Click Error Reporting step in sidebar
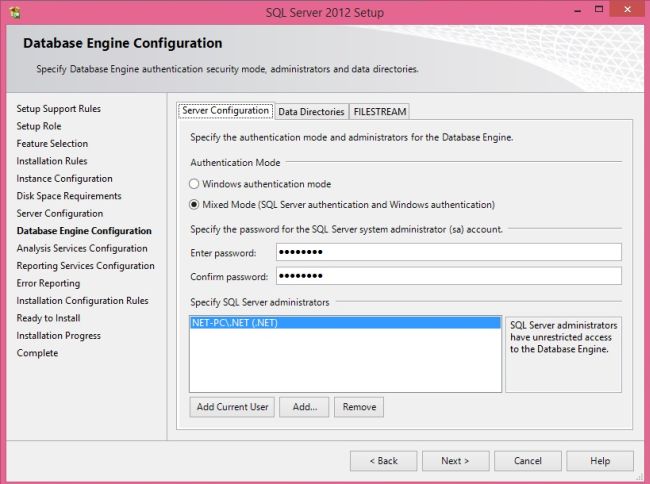 pos(48,283)
